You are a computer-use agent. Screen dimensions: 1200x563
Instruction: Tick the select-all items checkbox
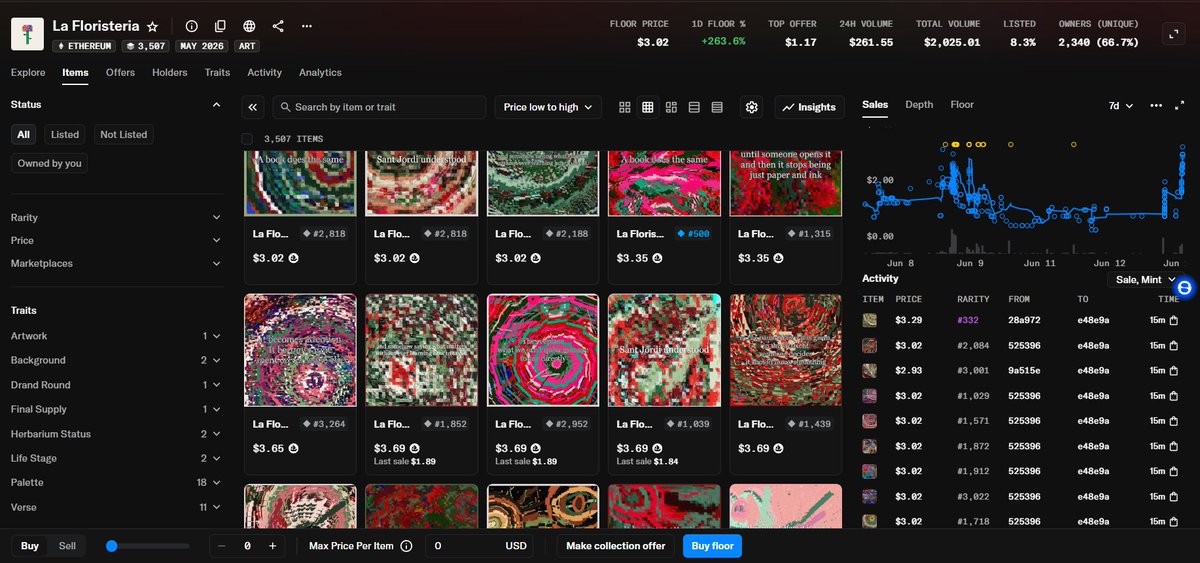pyautogui.click(x=247, y=139)
